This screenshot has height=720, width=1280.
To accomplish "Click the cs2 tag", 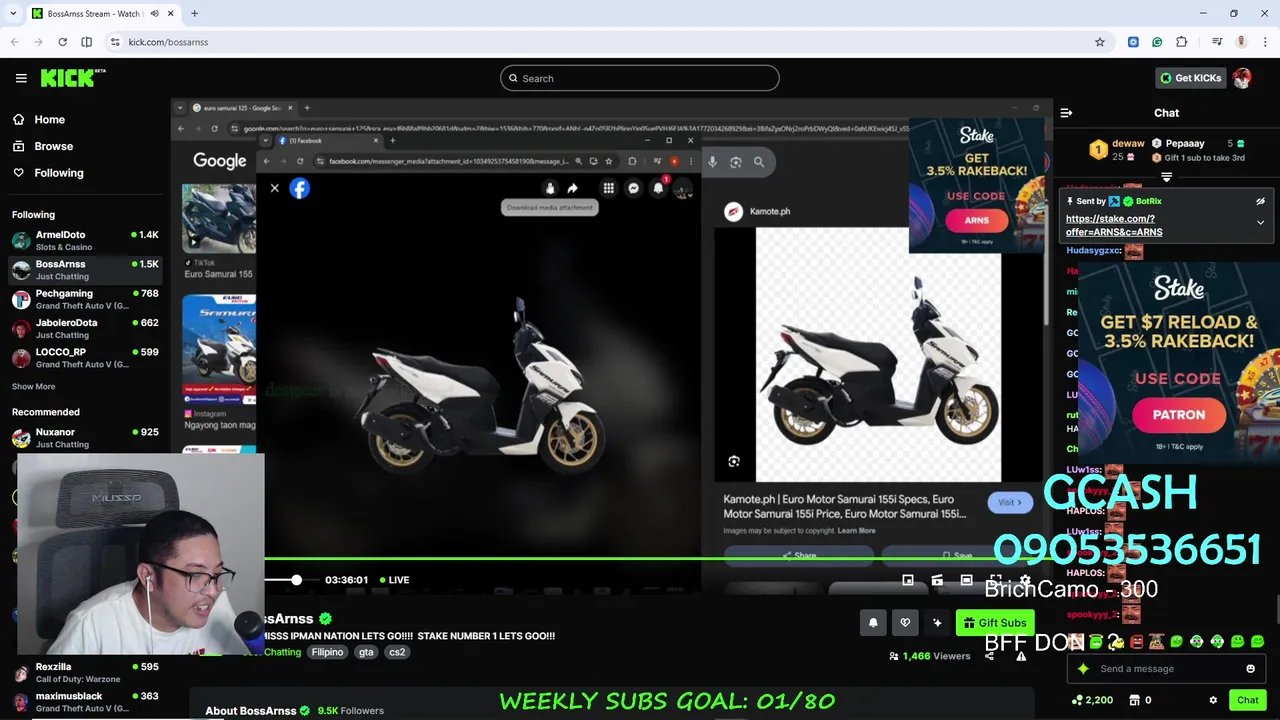I will click(397, 652).
